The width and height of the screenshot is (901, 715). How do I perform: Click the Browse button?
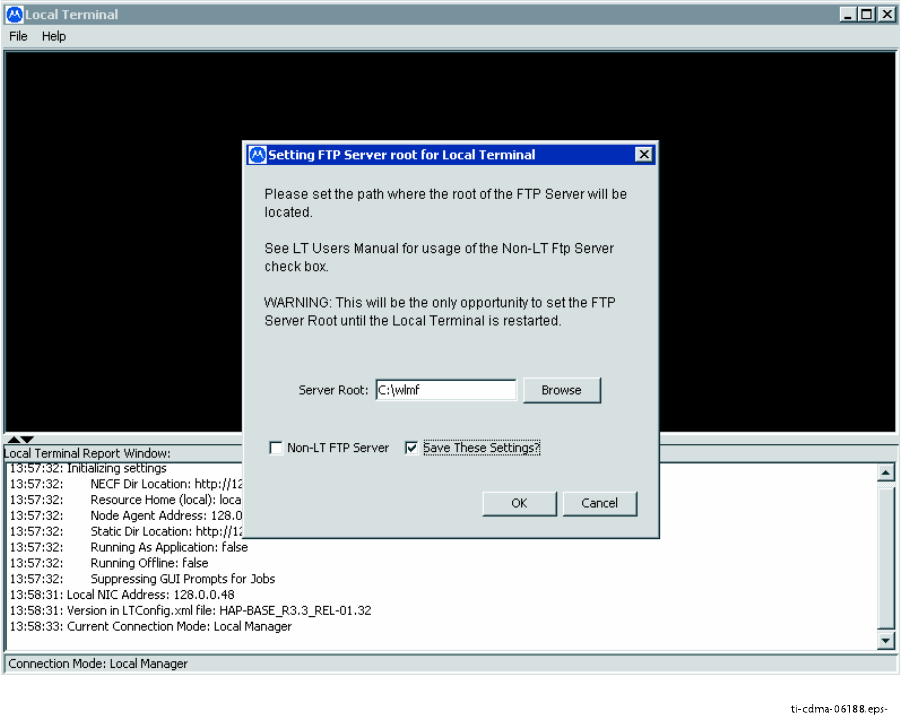[x=561, y=390]
